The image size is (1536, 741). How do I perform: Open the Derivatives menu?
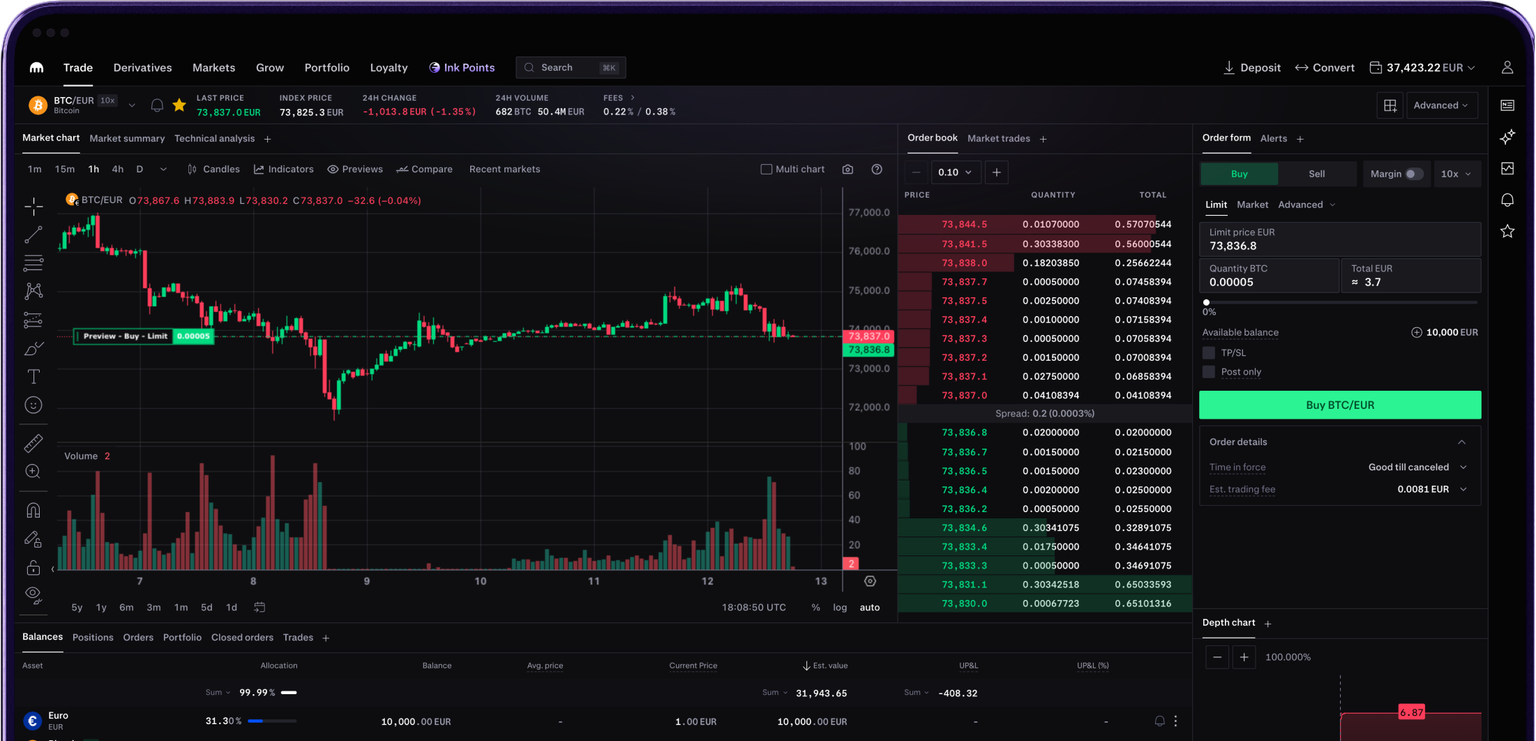pos(143,68)
